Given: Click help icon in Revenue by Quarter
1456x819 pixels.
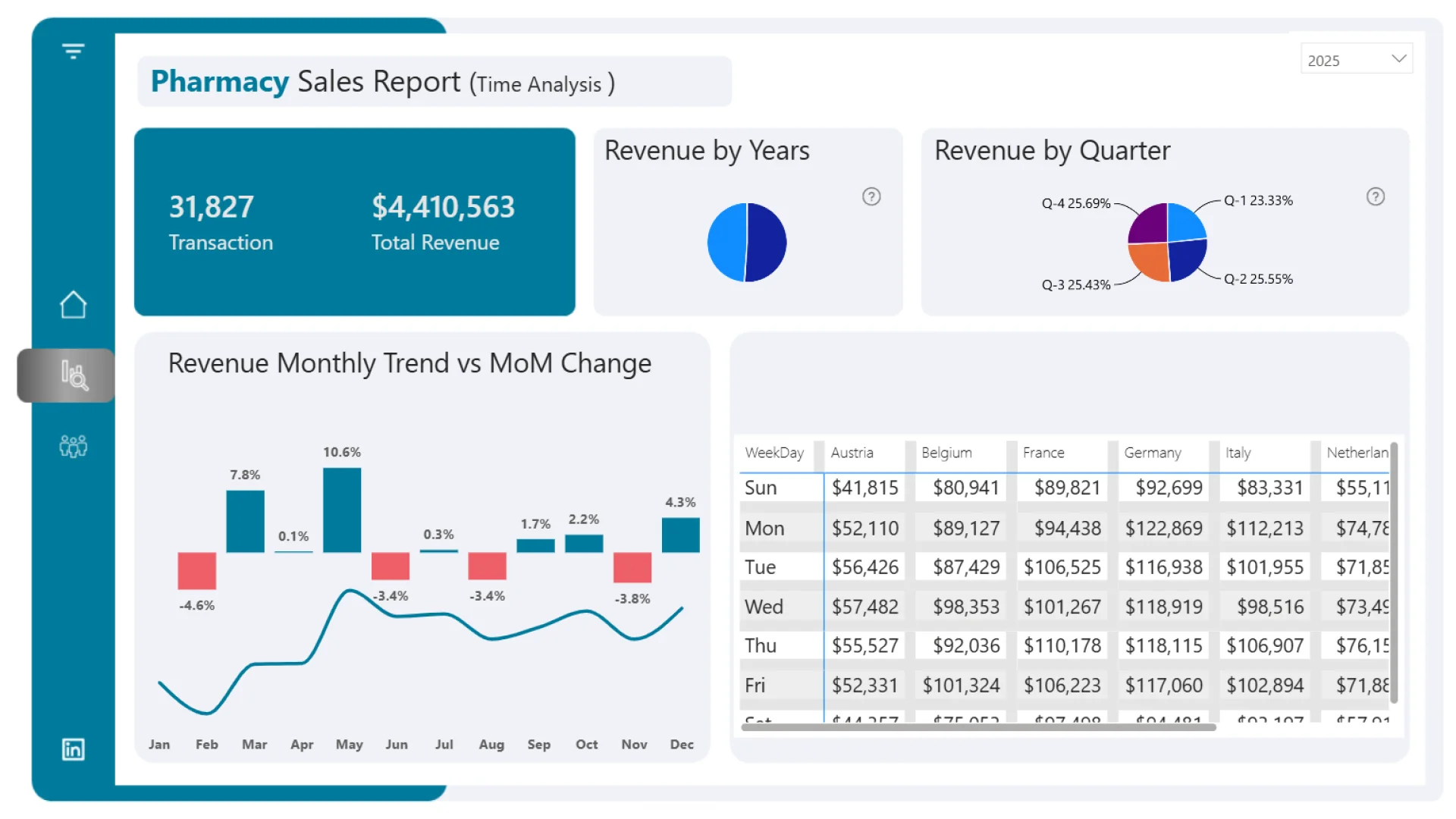Looking at the screenshot, I should pos(1375,197).
